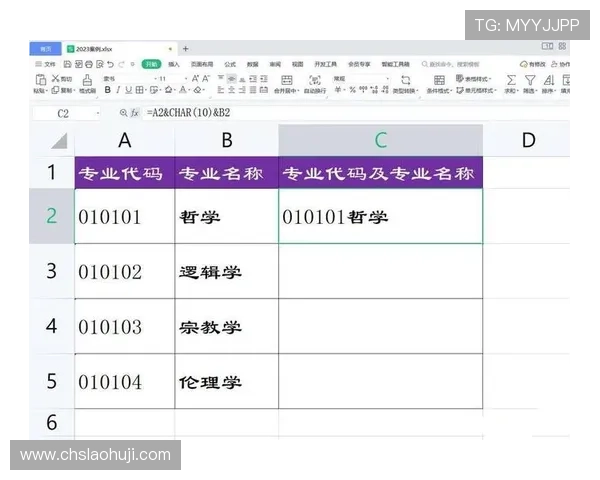Click the Auto wrap text (自动换行) icon

coord(315,80)
